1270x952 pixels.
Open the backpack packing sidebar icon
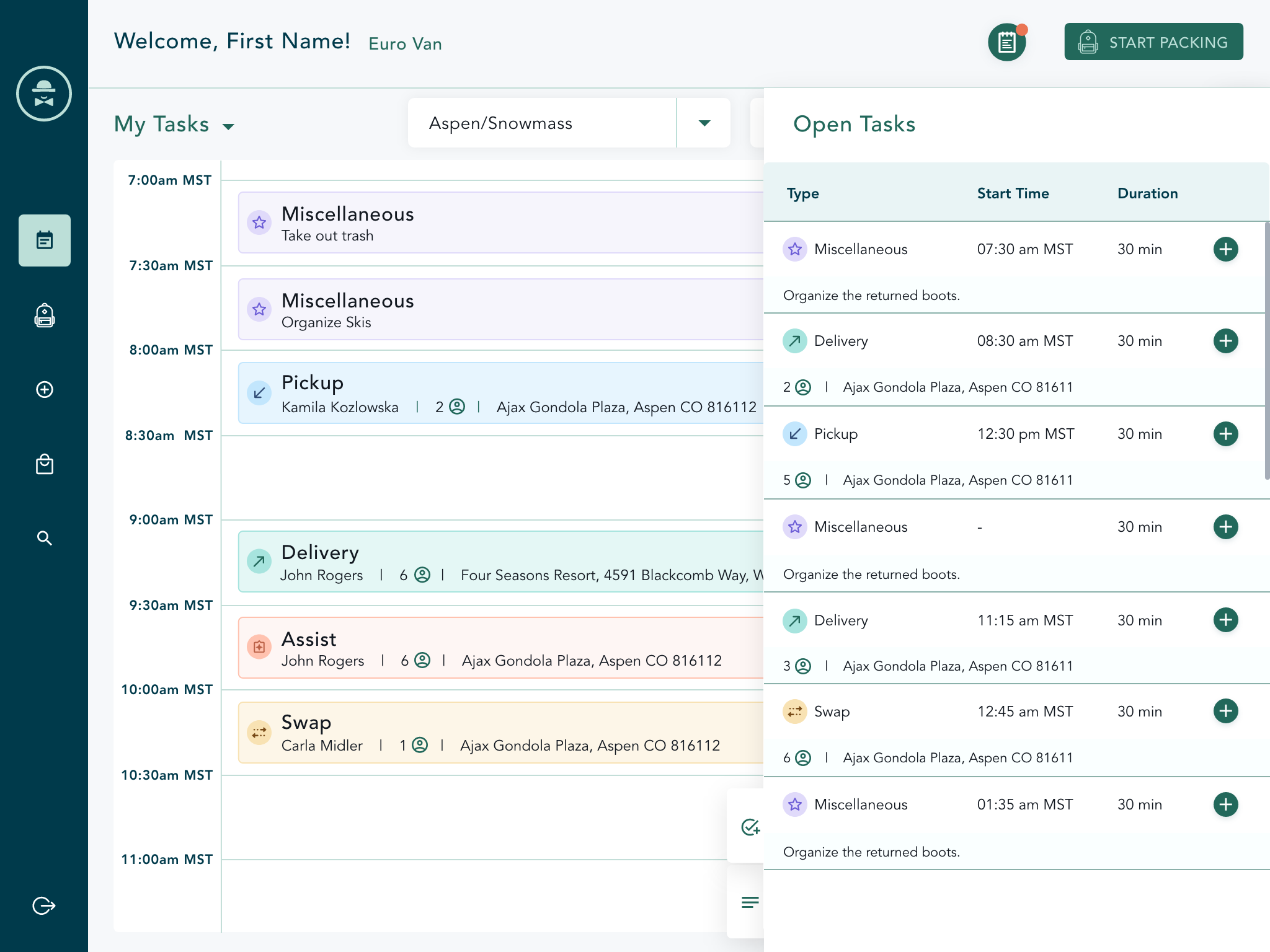(x=45, y=315)
